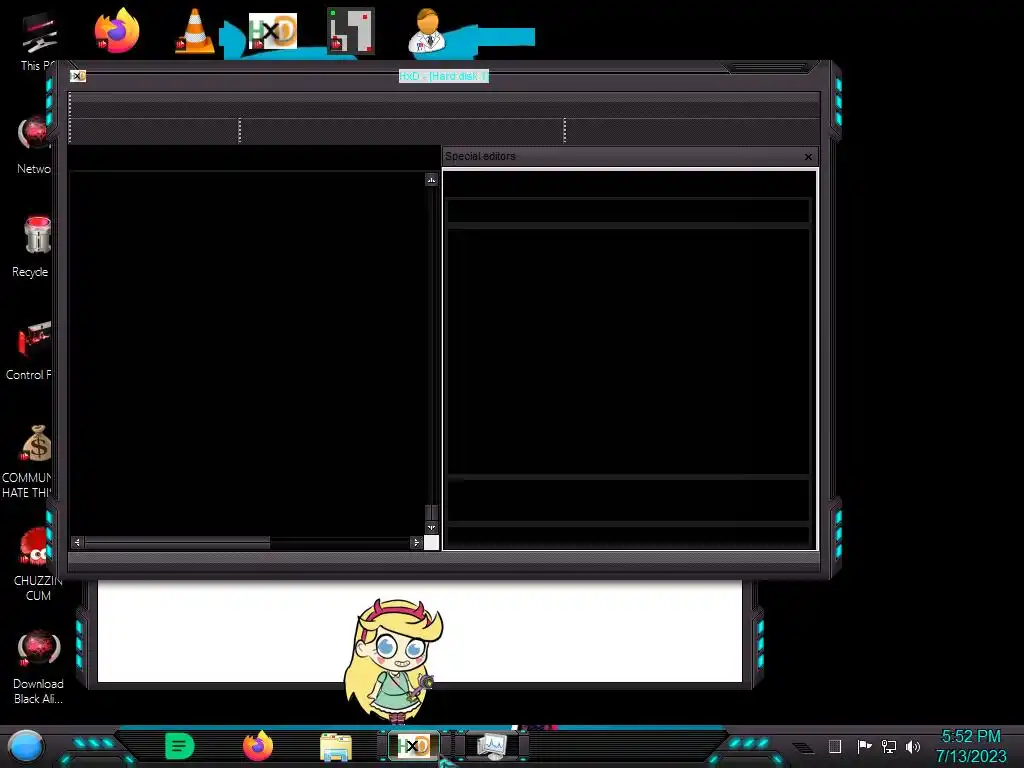Open the green chat app on taskbar

tap(180, 746)
